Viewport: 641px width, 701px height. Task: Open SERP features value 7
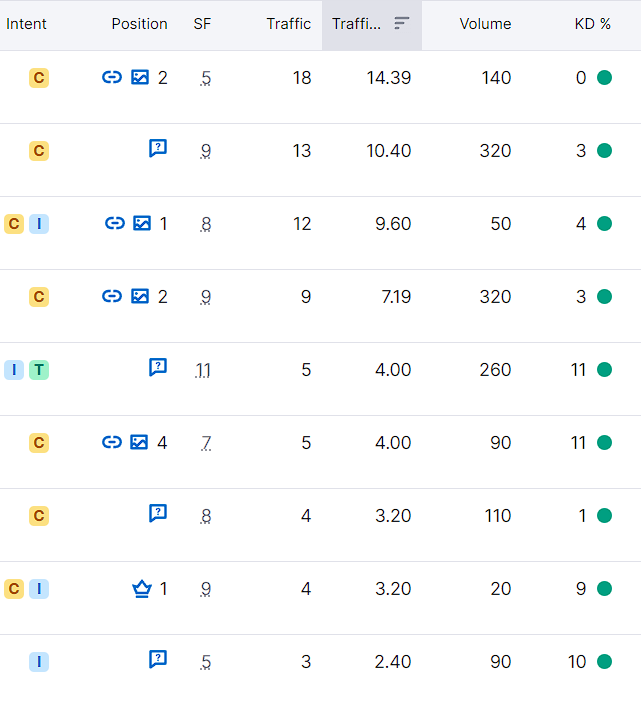coord(206,443)
